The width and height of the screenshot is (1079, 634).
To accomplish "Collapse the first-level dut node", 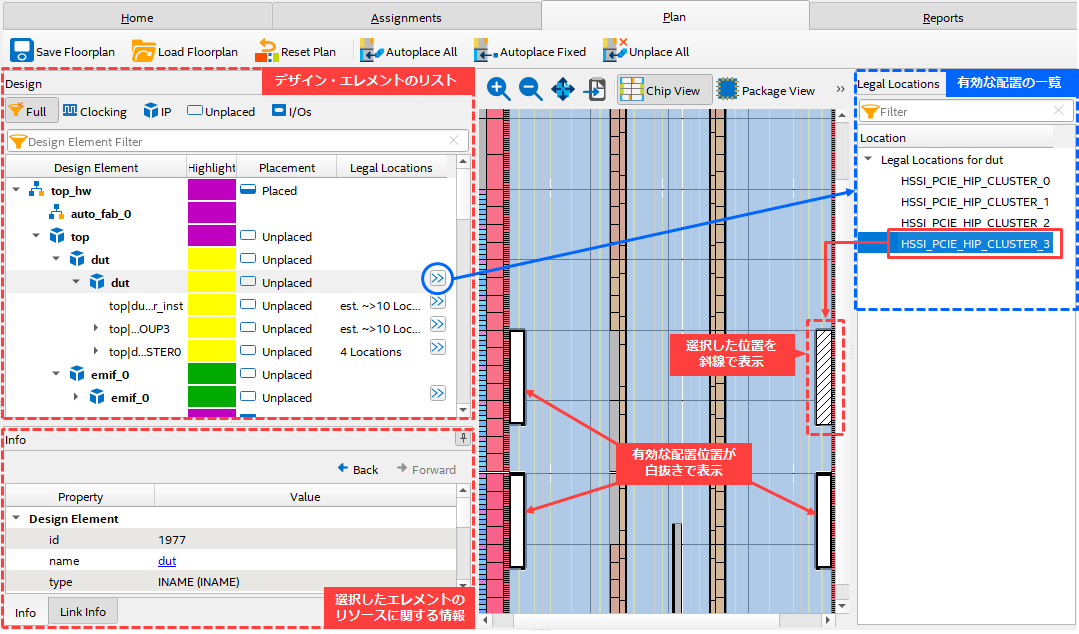I will pyautogui.click(x=56, y=259).
